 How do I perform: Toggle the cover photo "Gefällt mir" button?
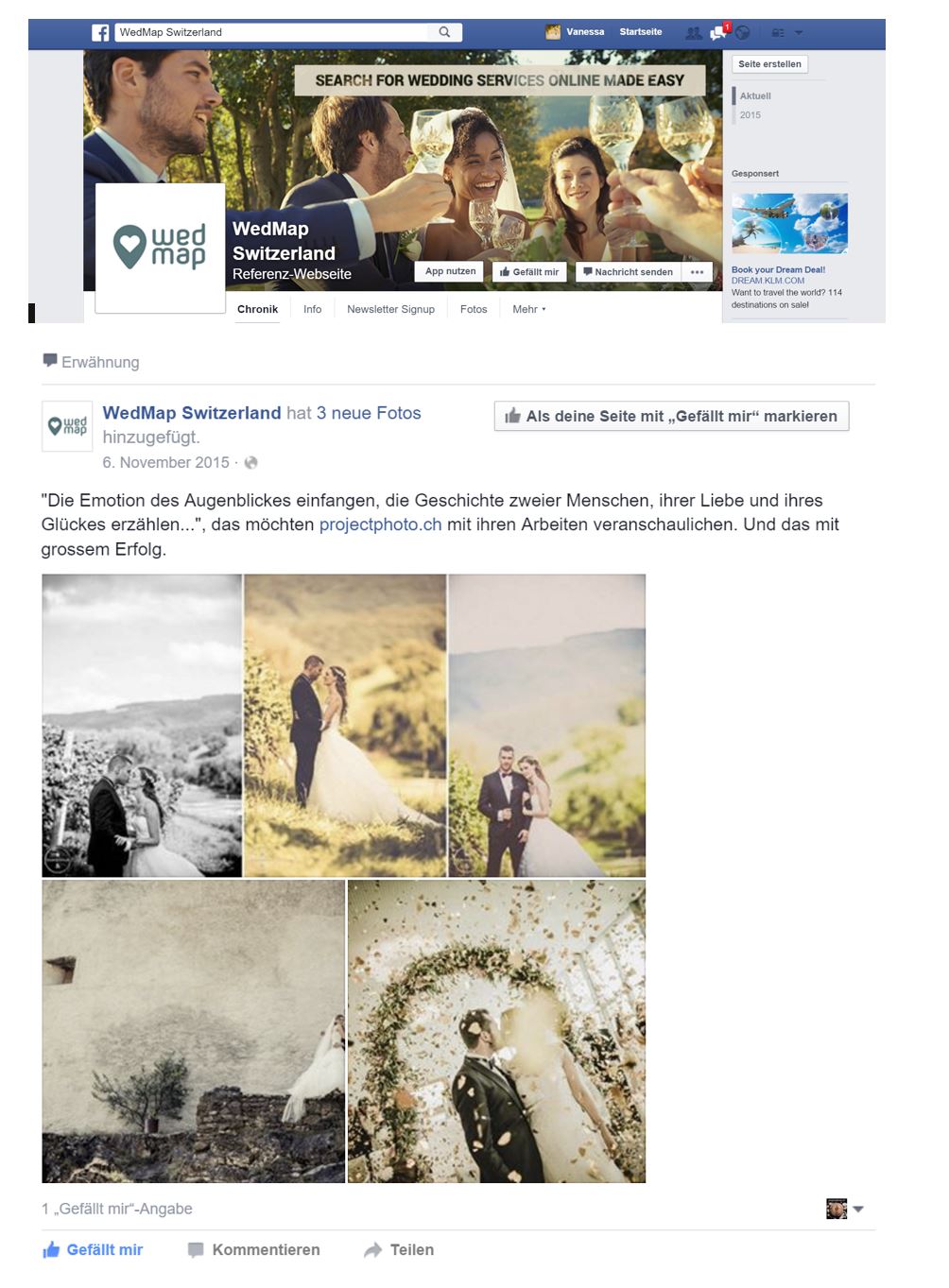529,272
